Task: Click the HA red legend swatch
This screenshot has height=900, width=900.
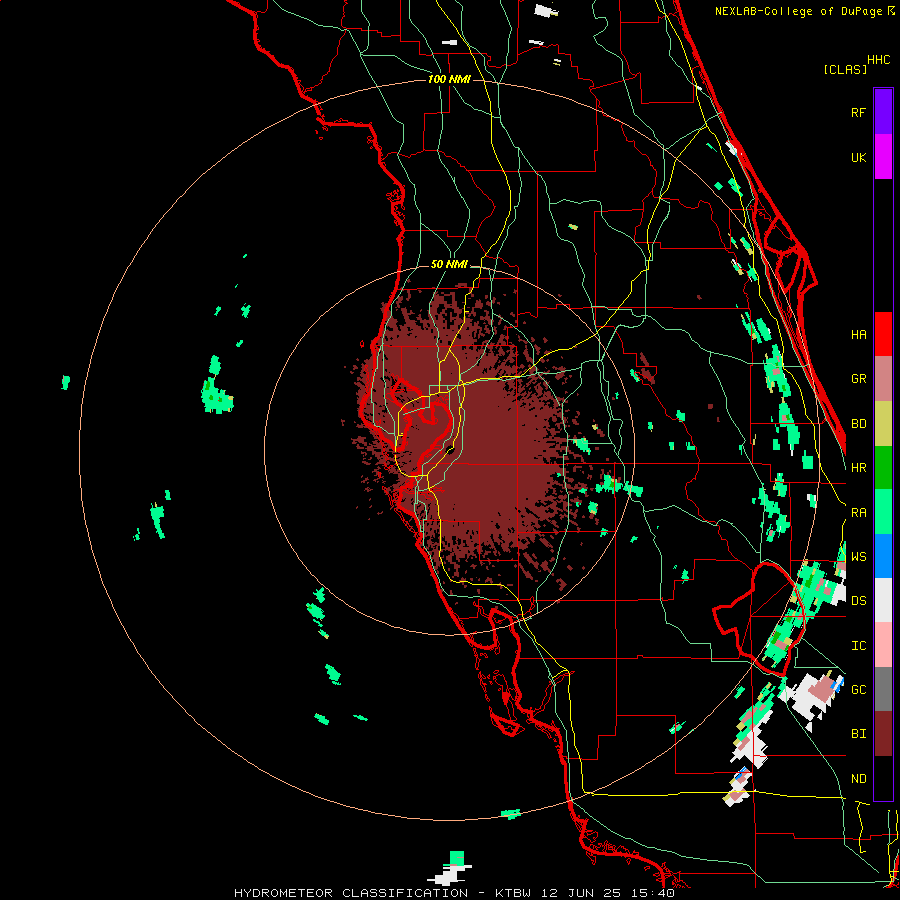Action: pos(883,334)
